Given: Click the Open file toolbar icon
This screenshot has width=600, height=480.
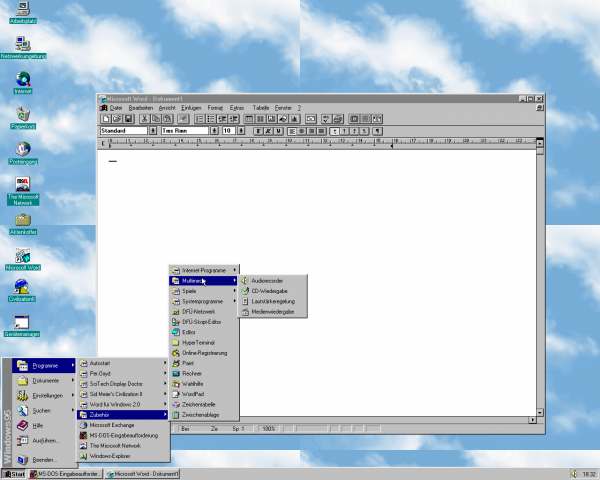Looking at the screenshot, I should pos(117,119).
